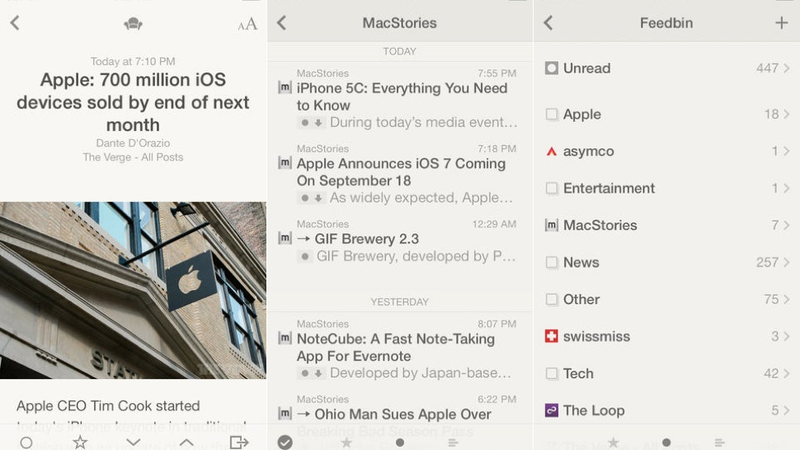The height and width of the screenshot is (450, 800).
Task: Expand the Unread row chevron
Action: pyautogui.click(x=786, y=68)
